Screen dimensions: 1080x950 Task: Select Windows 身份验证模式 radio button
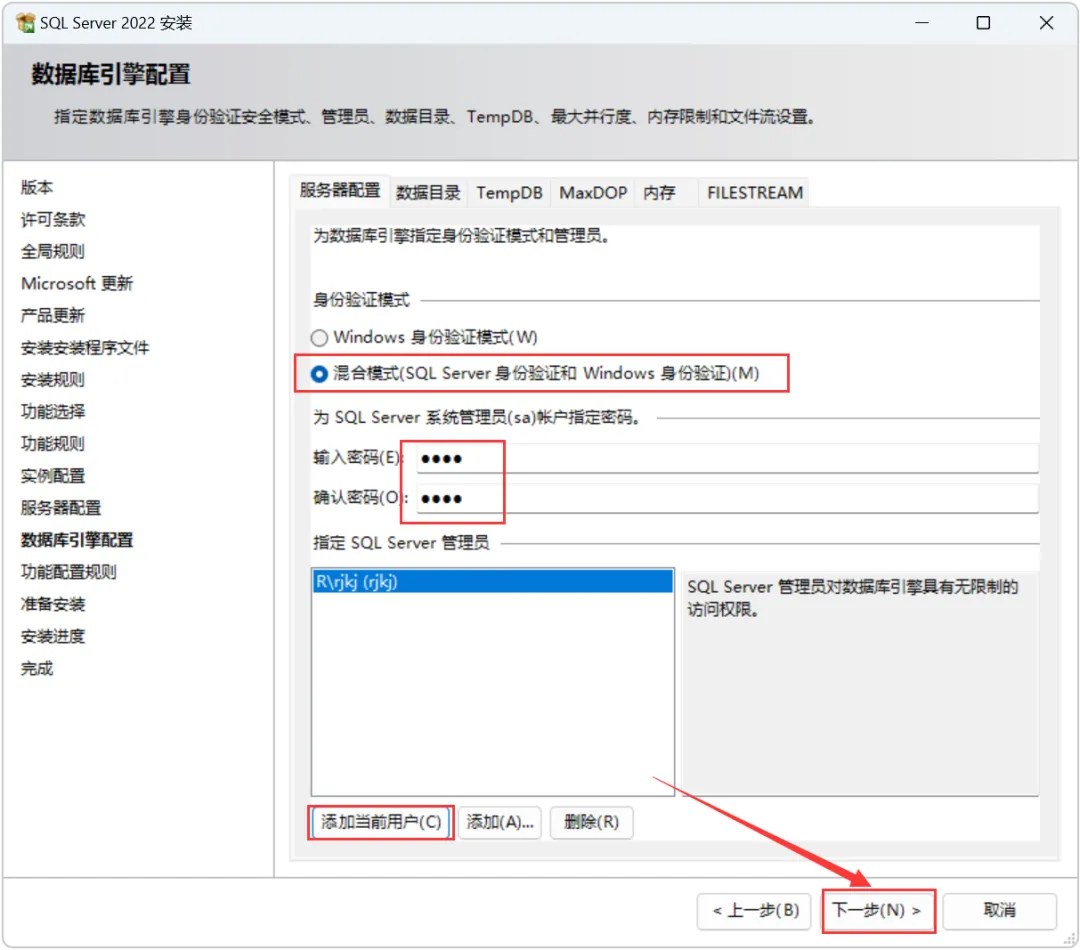point(319,338)
